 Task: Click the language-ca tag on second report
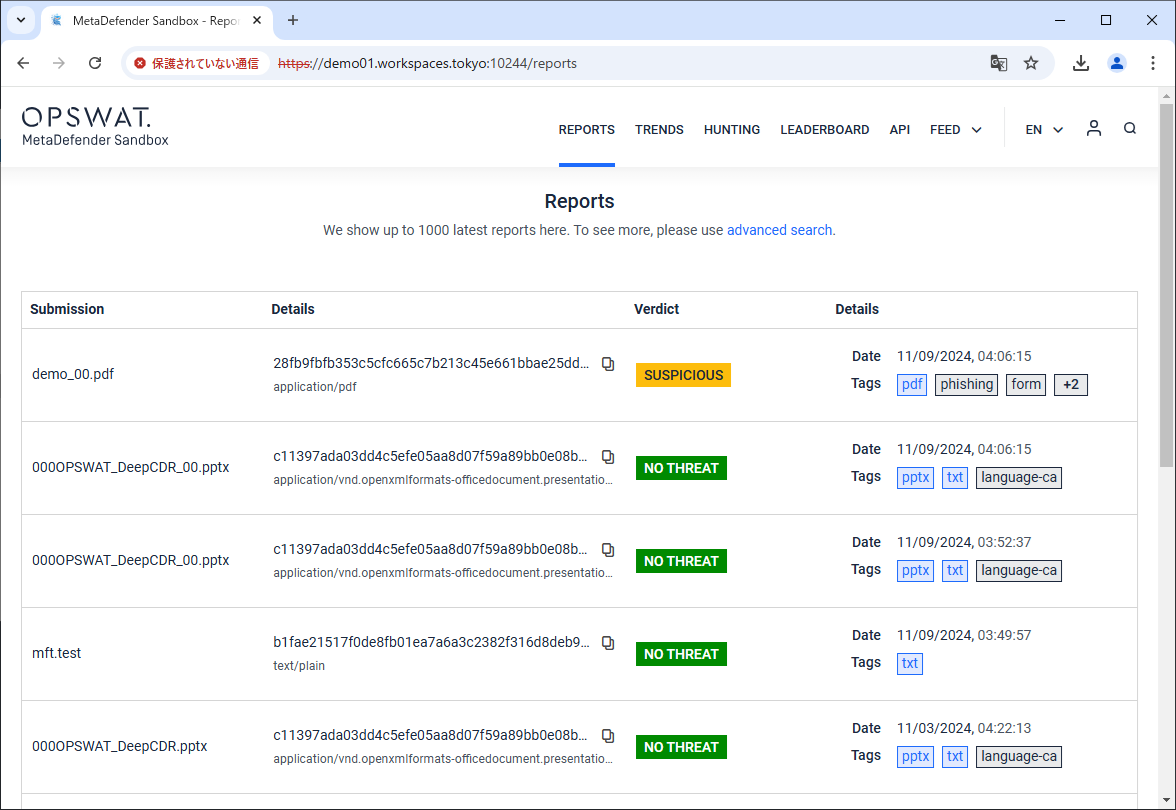(1018, 477)
